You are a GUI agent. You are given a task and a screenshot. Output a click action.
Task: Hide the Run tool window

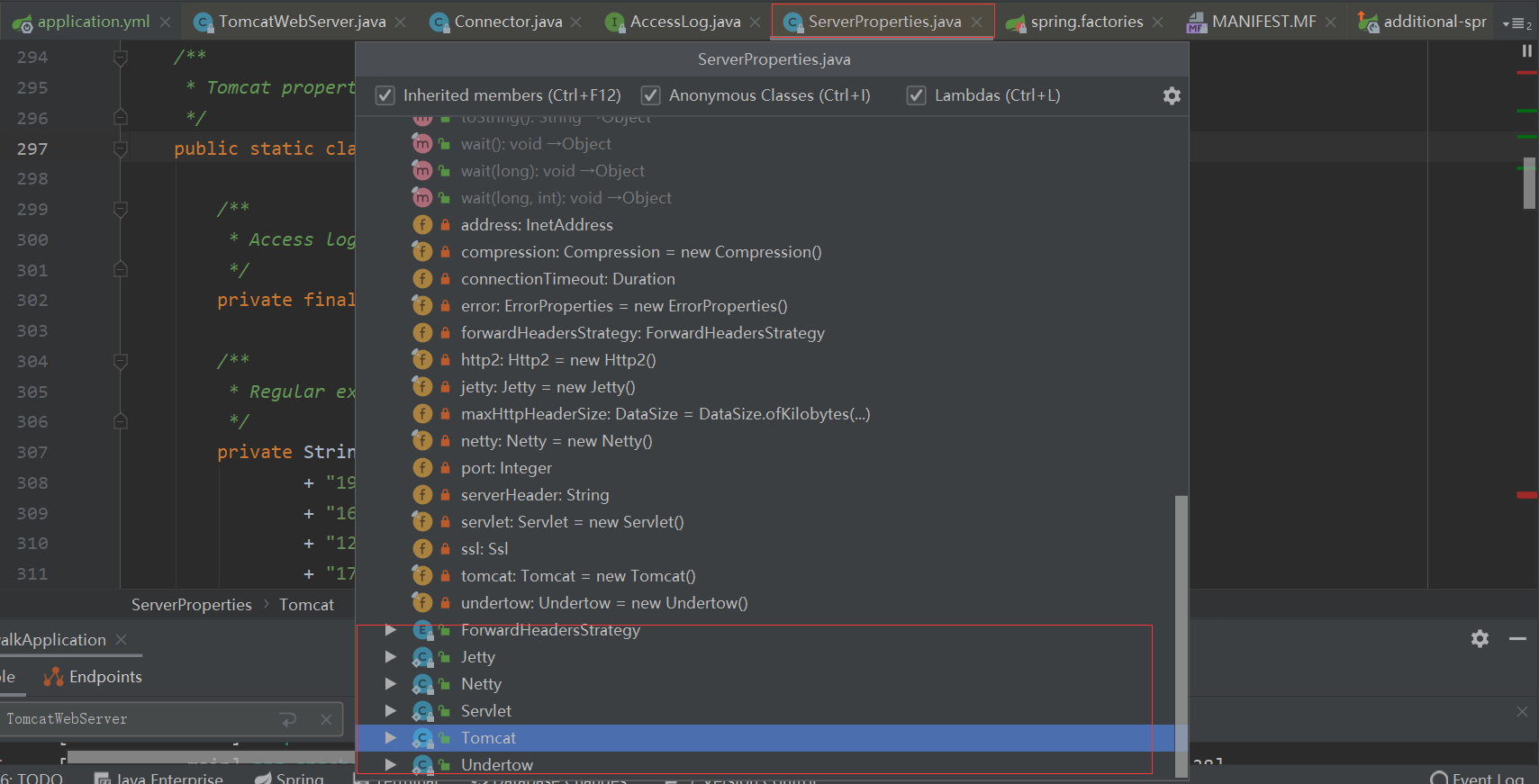point(1517,639)
